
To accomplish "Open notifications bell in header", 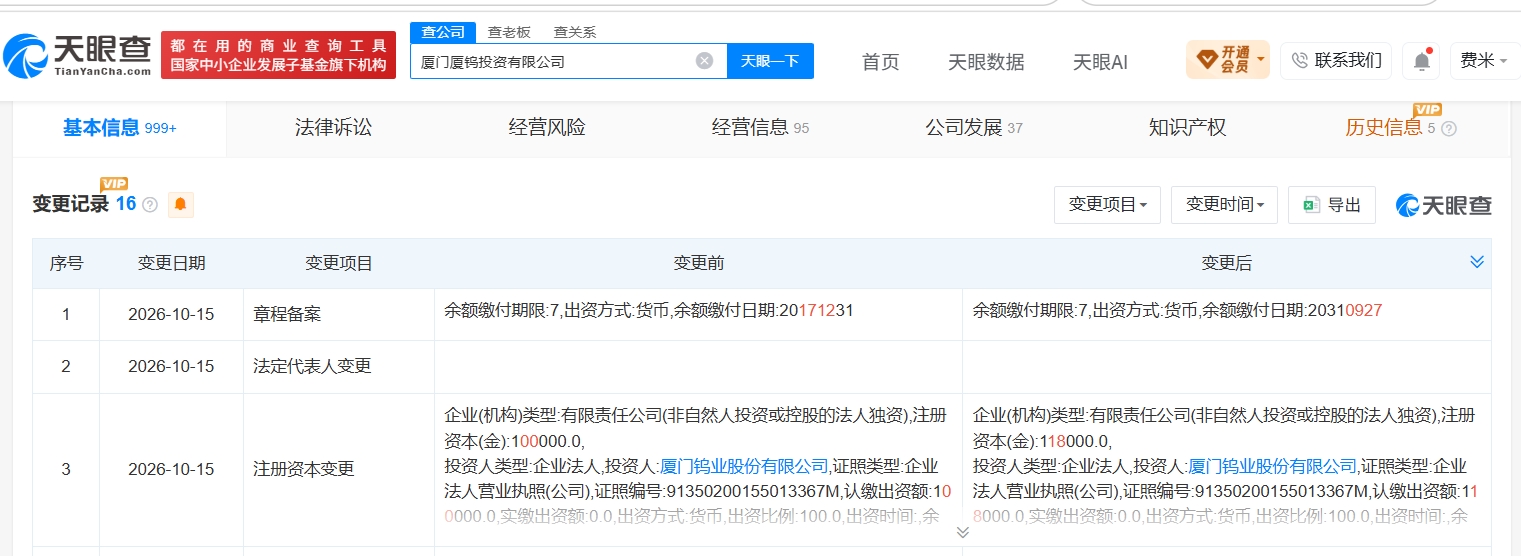I will [1421, 61].
